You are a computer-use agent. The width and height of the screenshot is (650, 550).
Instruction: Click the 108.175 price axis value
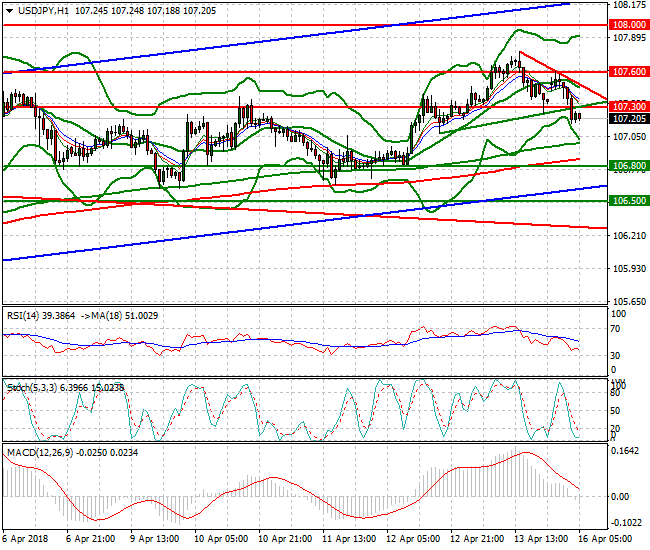tap(629, 5)
